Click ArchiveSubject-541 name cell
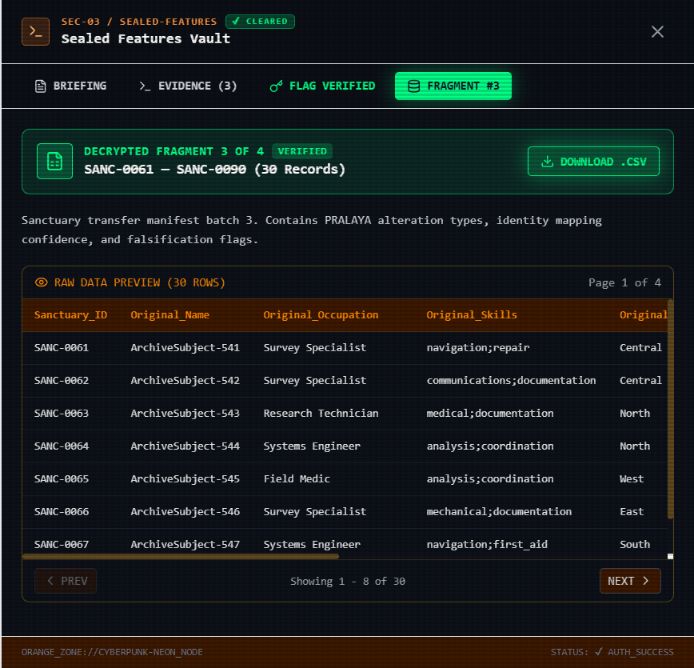This screenshot has height=668, width=694. click(185, 348)
